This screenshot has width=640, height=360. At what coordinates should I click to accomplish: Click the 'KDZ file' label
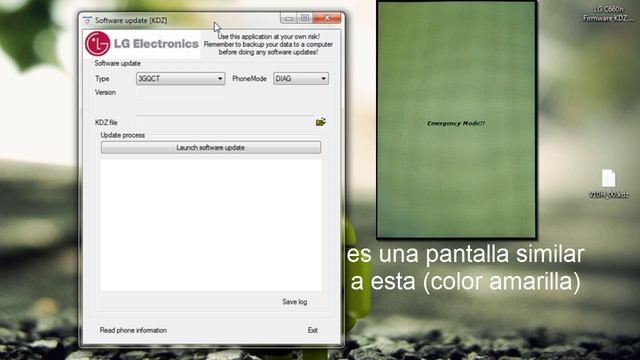(x=106, y=122)
